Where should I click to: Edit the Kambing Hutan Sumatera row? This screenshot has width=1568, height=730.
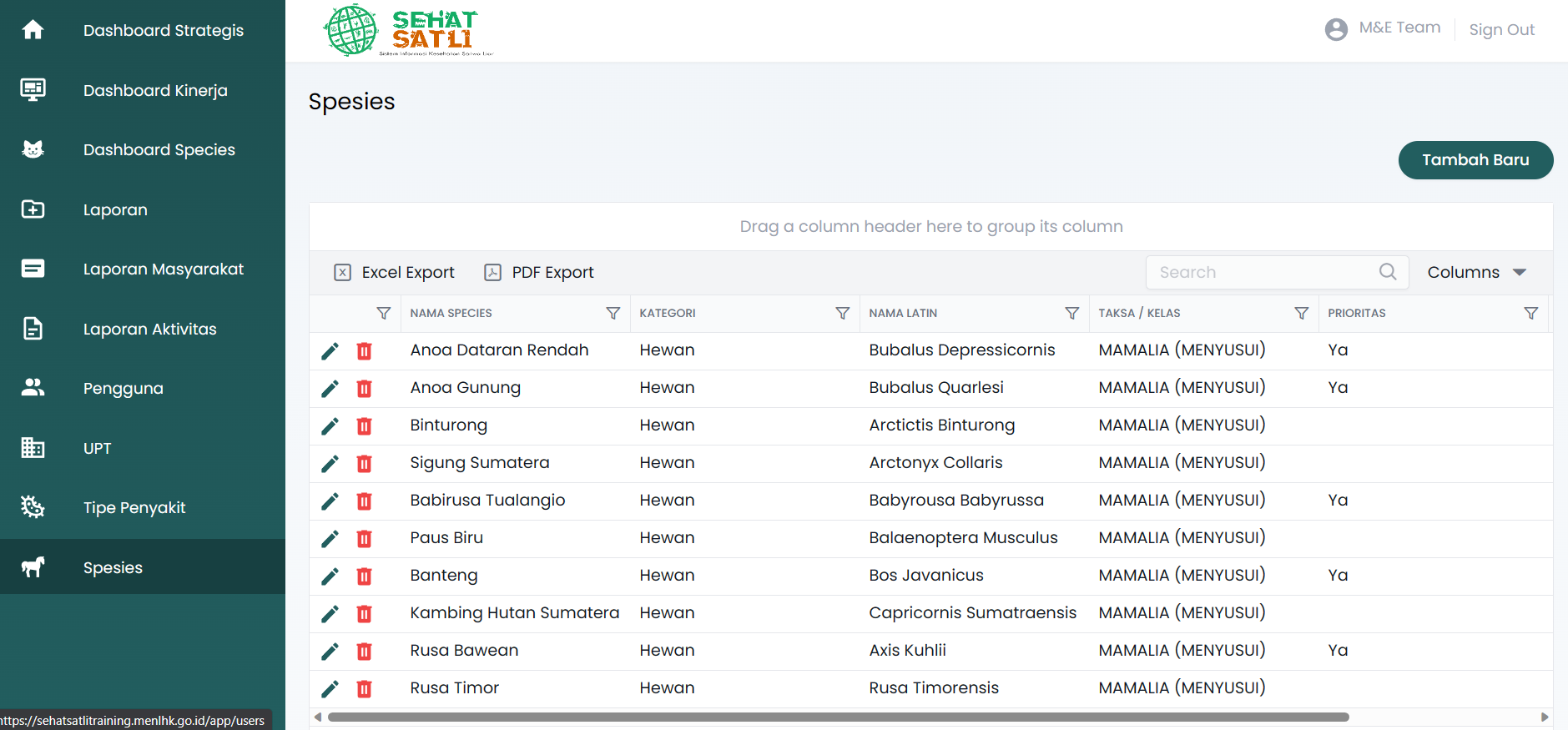(330, 614)
